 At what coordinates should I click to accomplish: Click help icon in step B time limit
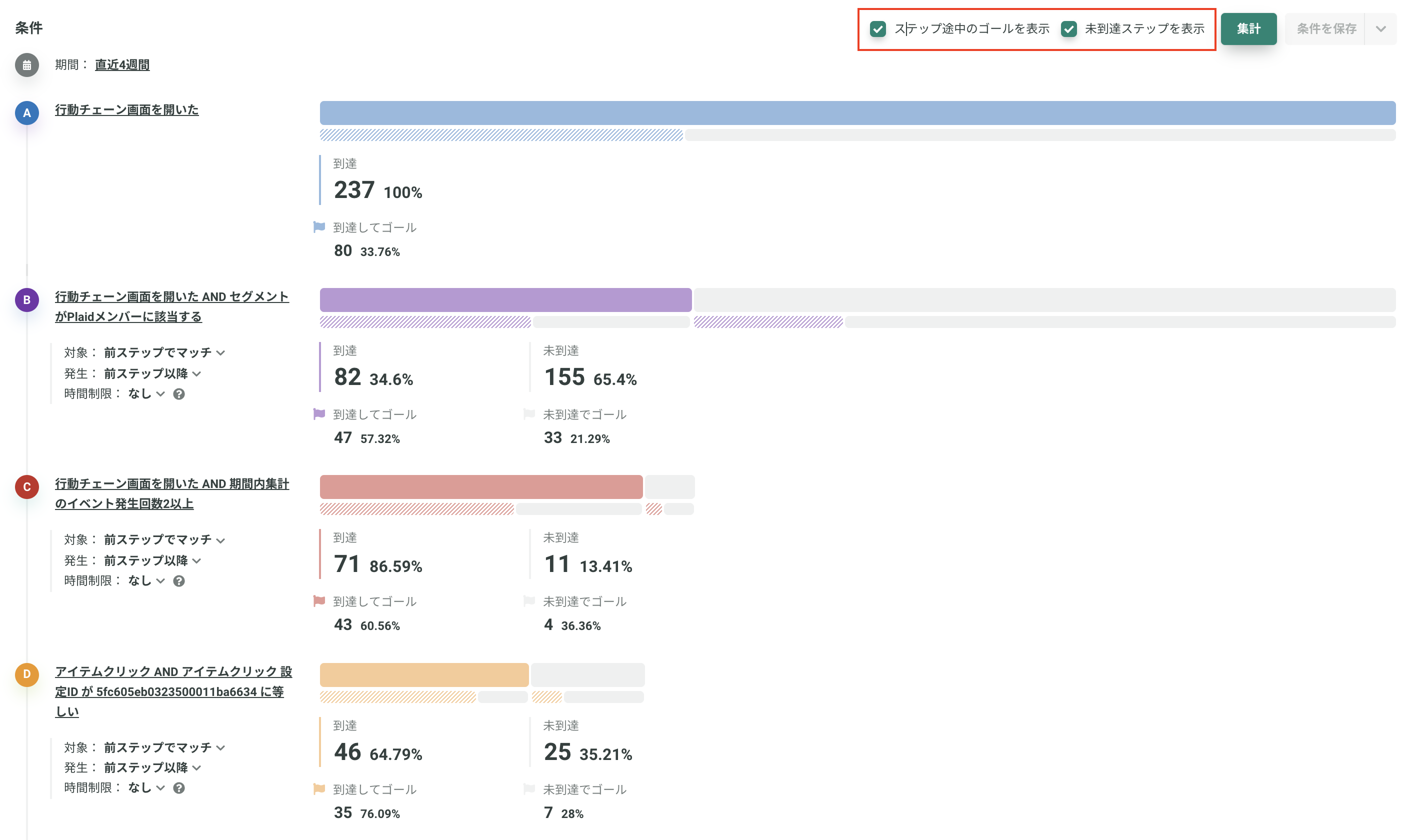click(x=179, y=394)
